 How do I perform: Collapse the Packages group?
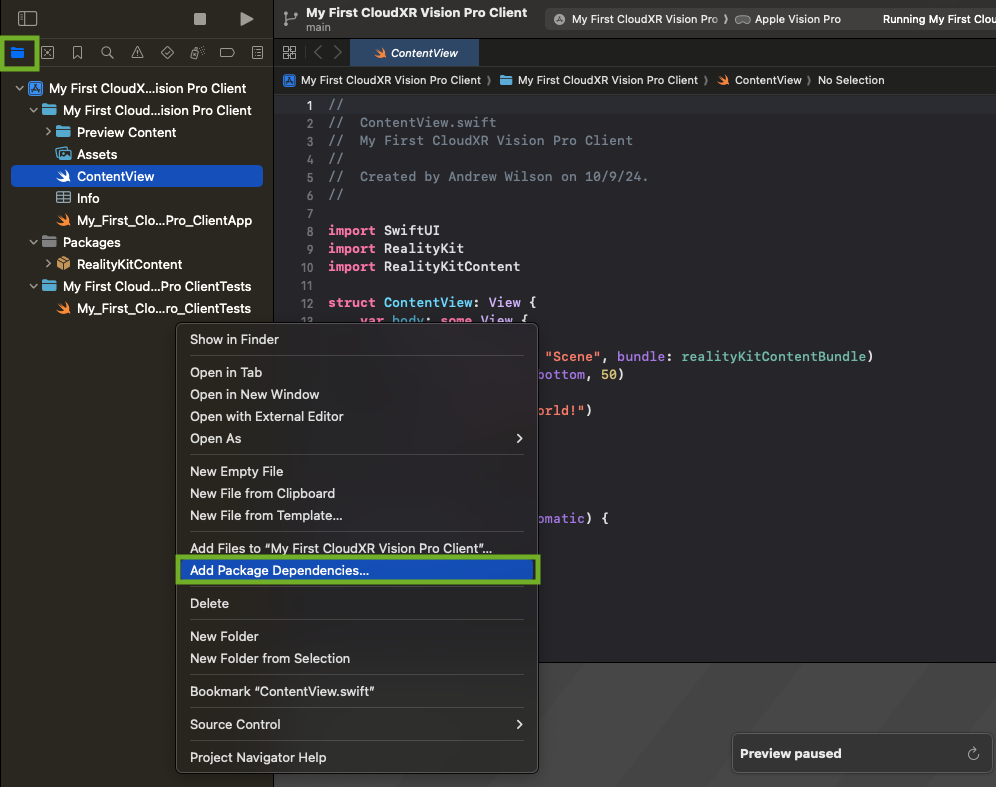[x=34, y=242]
